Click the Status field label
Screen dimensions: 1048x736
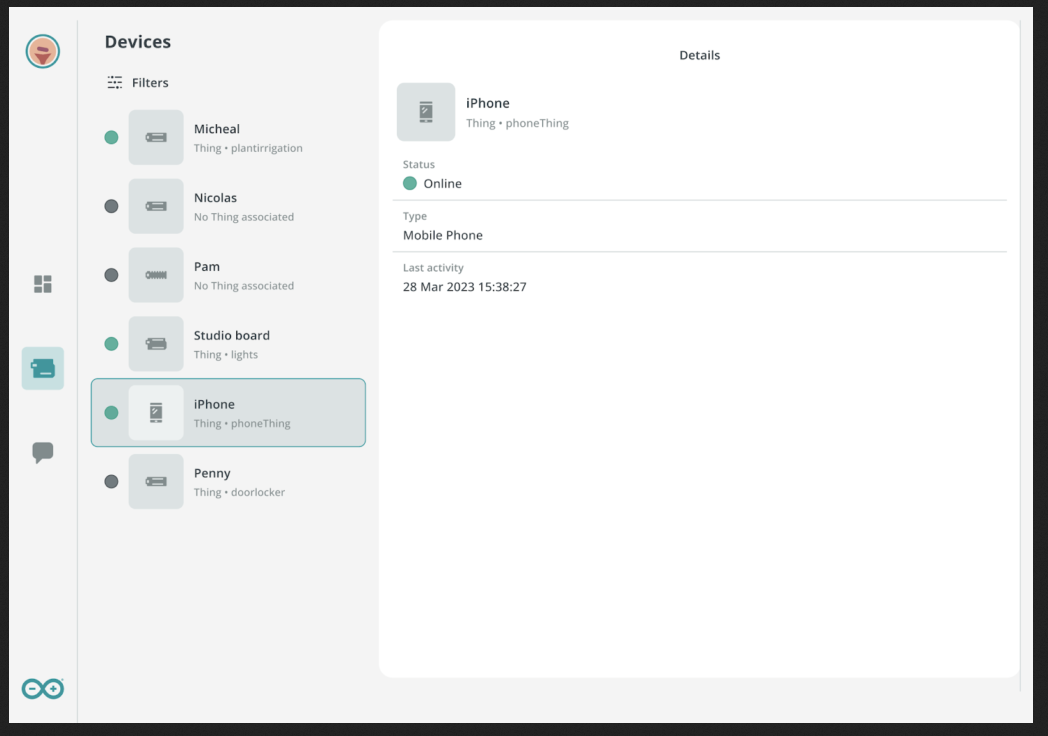coord(418,164)
